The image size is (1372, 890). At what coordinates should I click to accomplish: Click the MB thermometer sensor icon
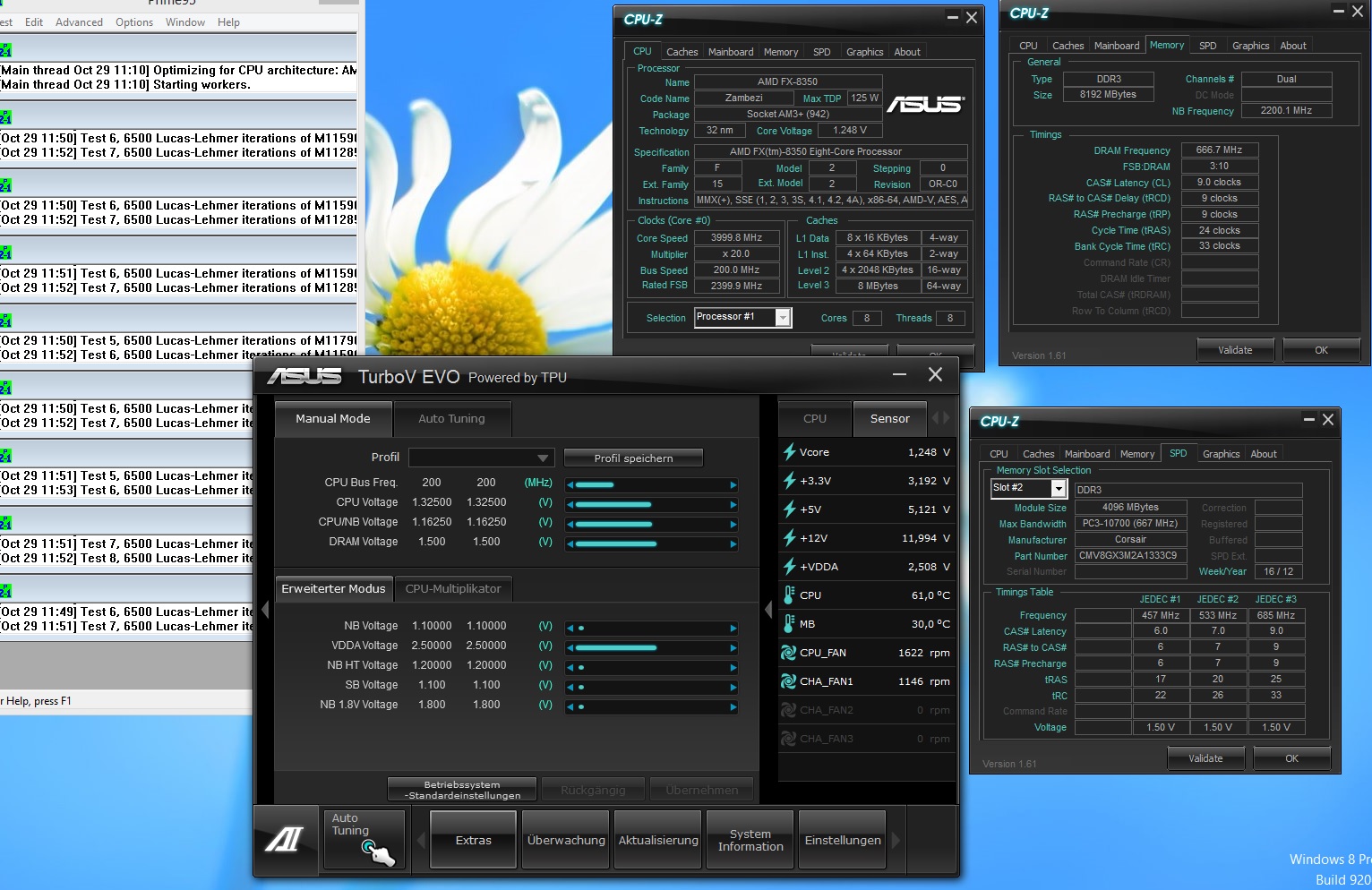pyautogui.click(x=789, y=624)
